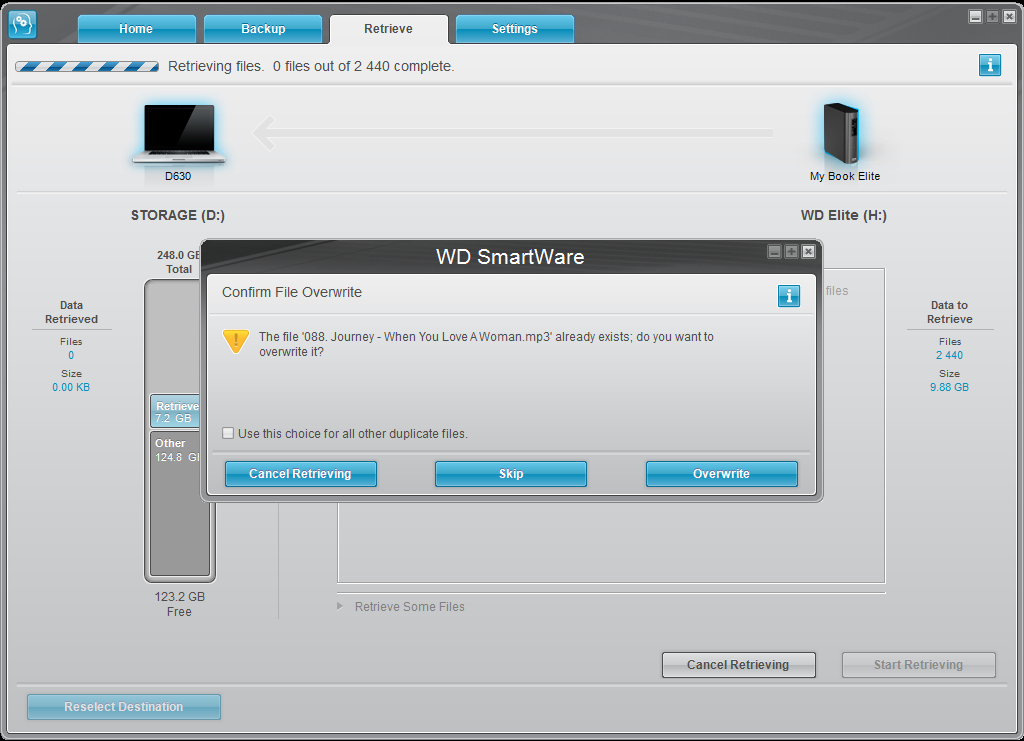Click the 'WD Elite (H:)' label

pyautogui.click(x=844, y=215)
